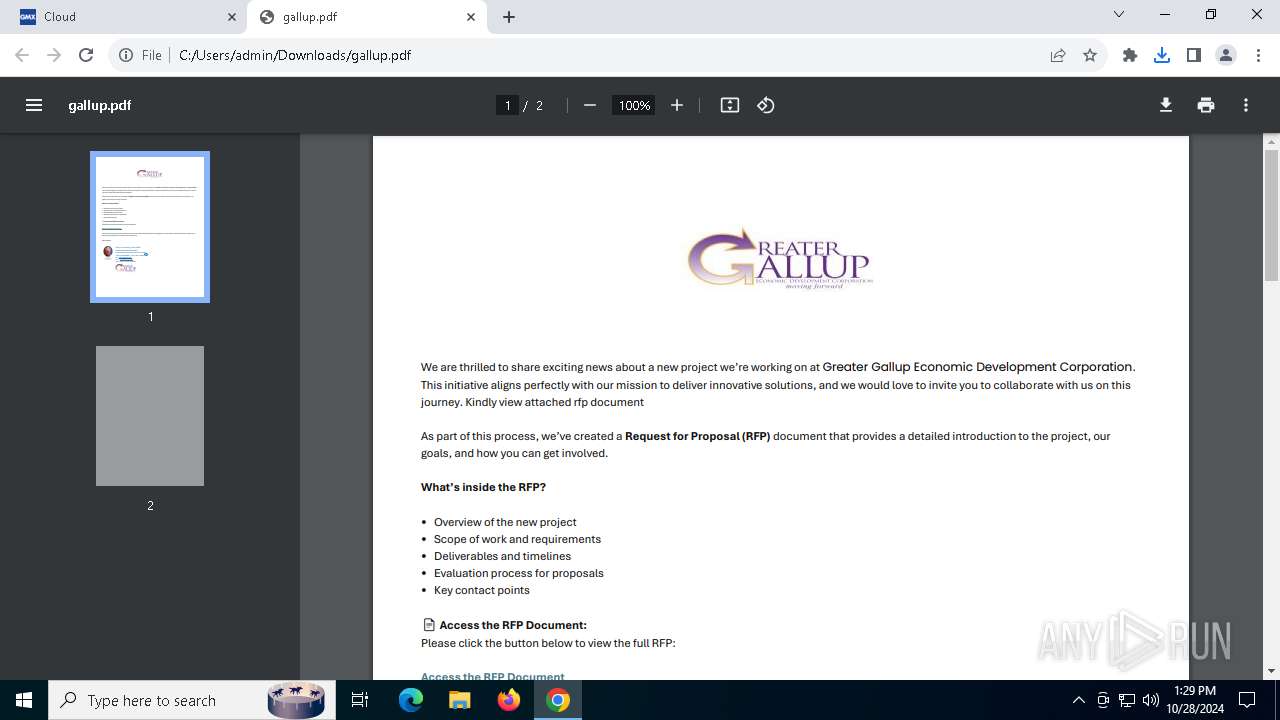
Task: Click the Access the RFP Document link
Action: pyautogui.click(x=493, y=676)
